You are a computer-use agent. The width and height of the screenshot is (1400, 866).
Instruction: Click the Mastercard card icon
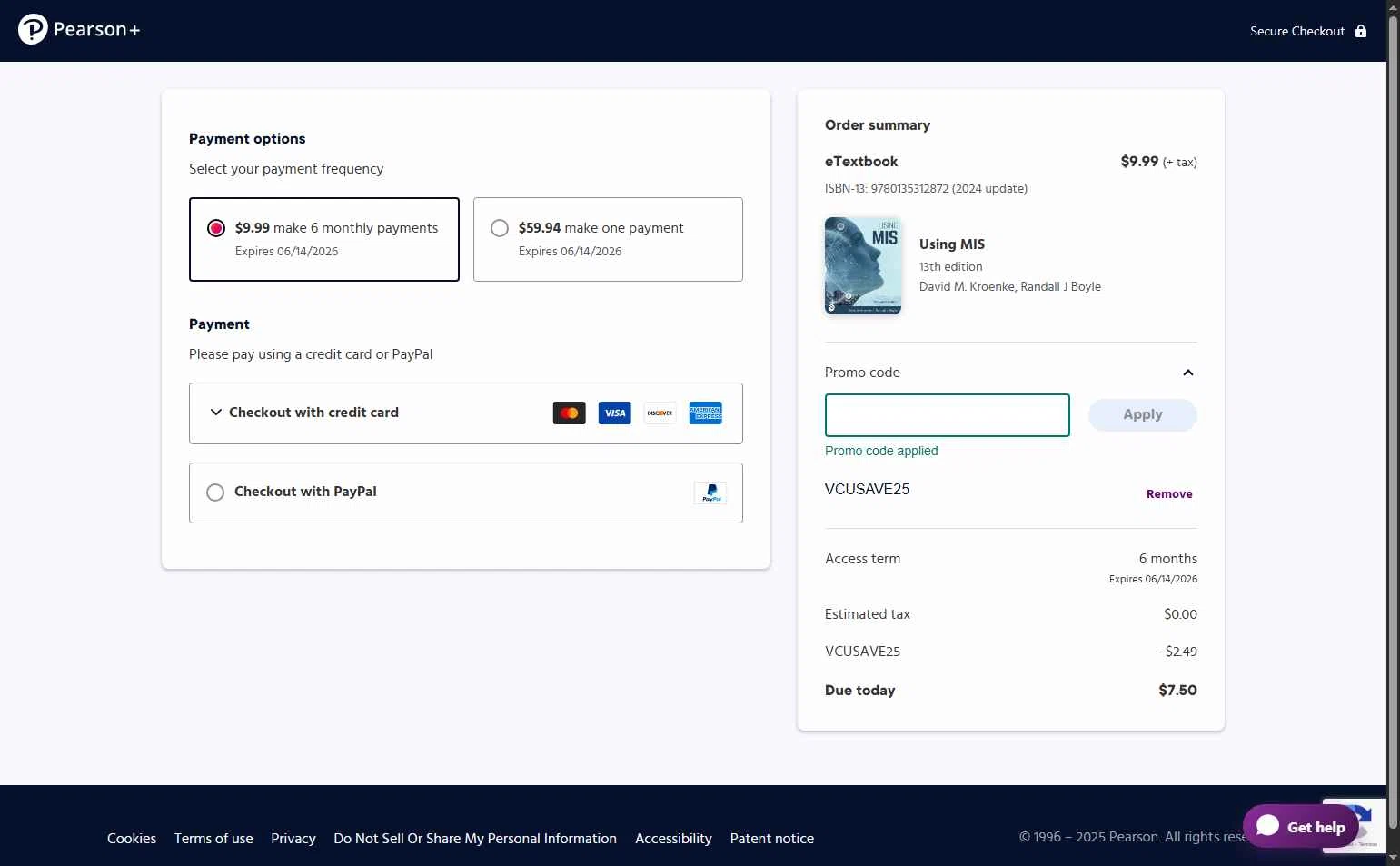tap(570, 413)
